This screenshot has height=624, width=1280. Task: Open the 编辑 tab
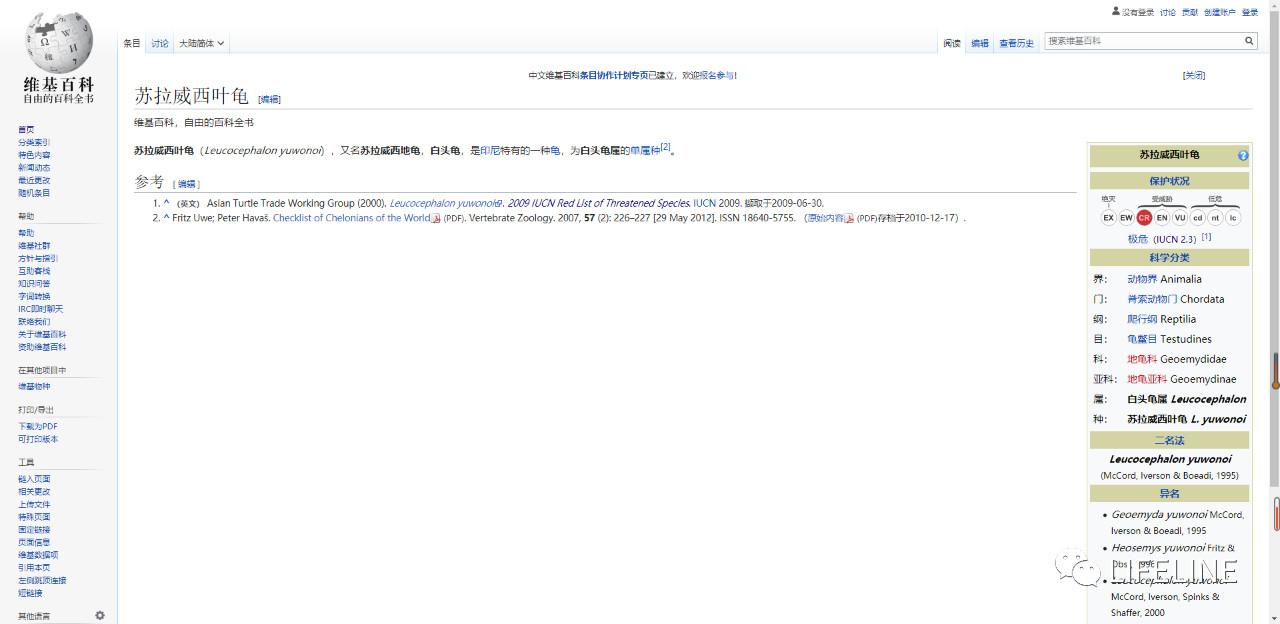(980, 43)
